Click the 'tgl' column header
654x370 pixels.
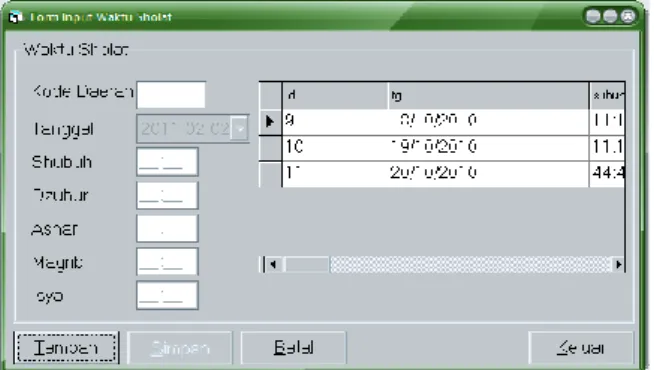[x=488, y=96]
